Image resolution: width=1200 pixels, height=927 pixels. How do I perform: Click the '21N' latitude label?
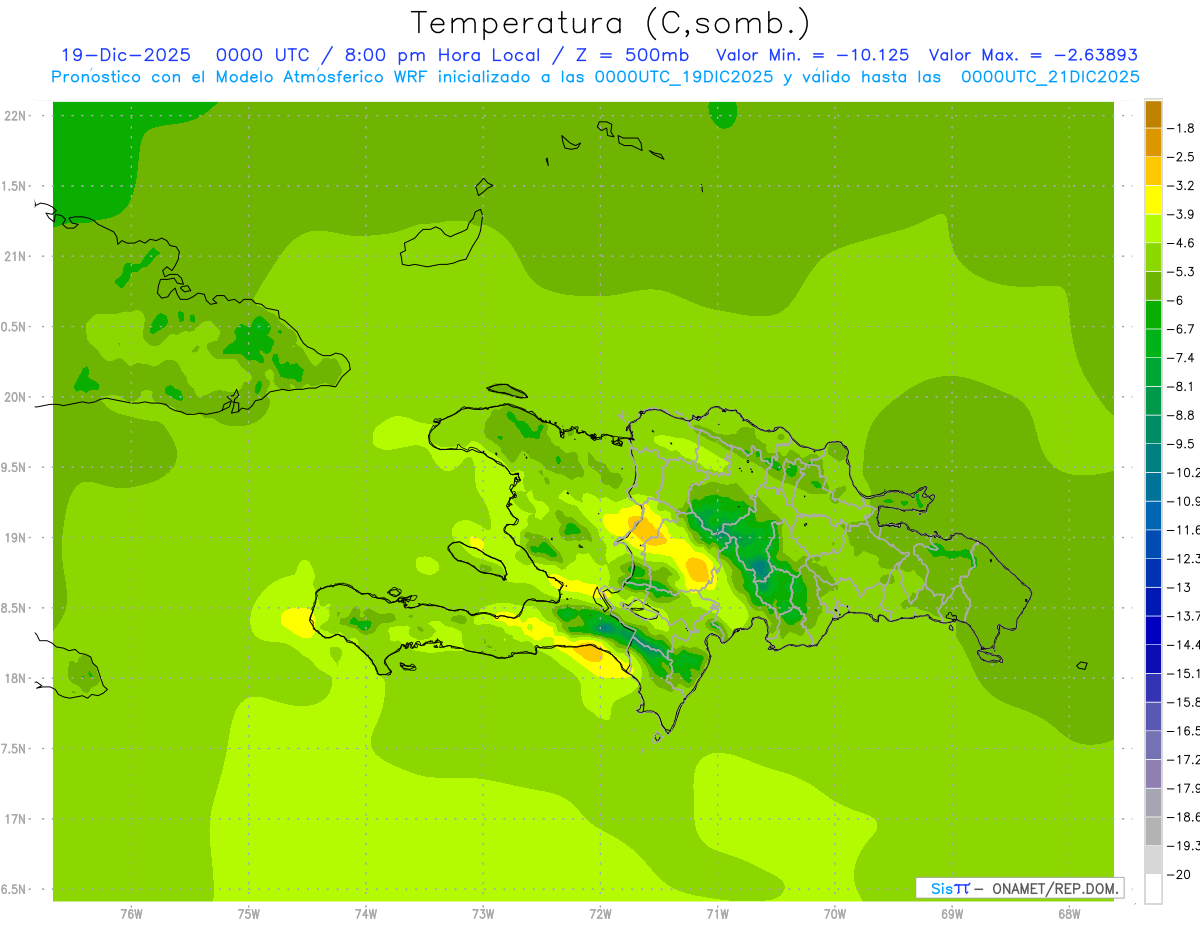pyautogui.click(x=15, y=256)
